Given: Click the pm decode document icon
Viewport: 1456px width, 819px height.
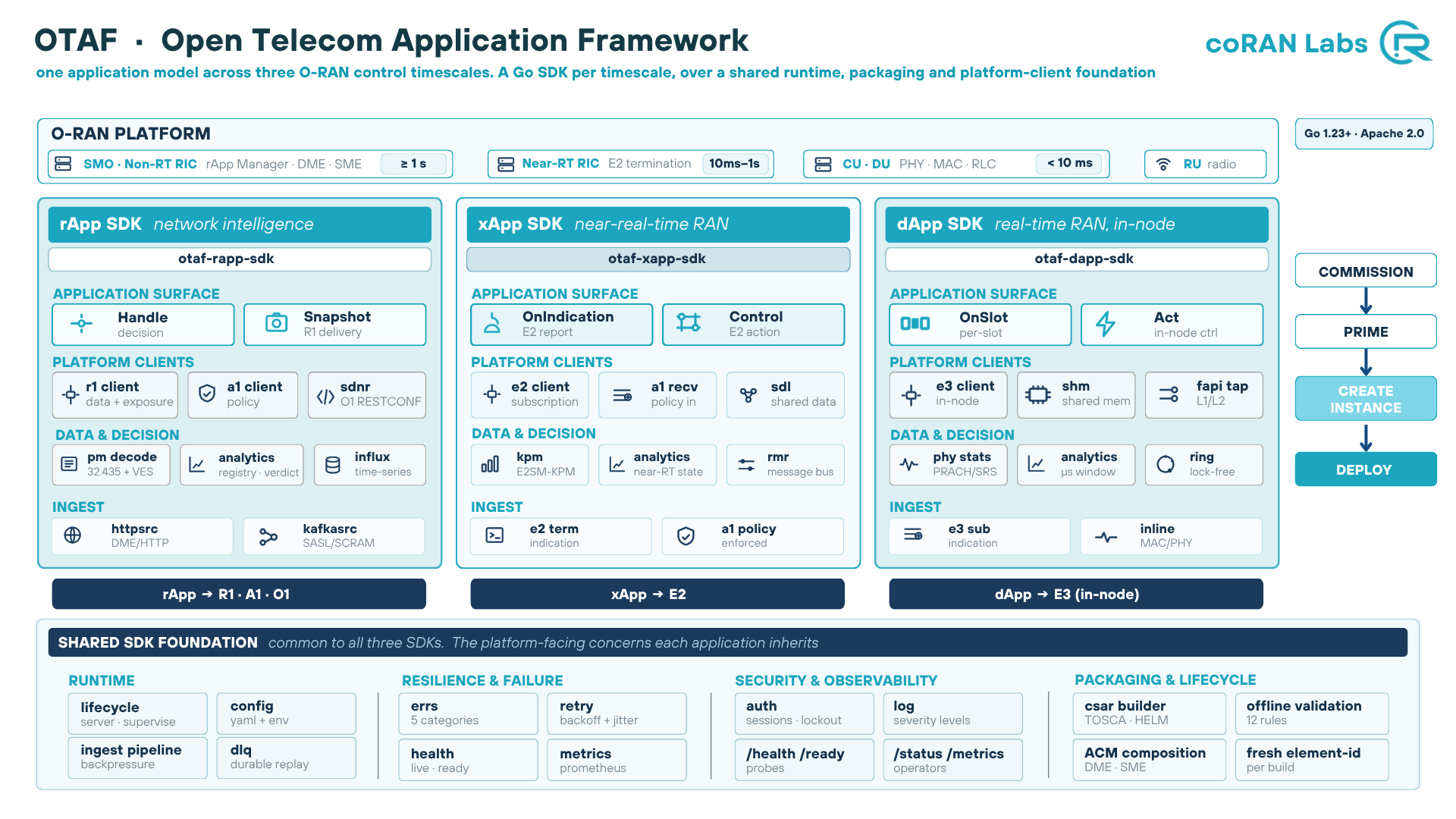Looking at the screenshot, I should (x=69, y=464).
